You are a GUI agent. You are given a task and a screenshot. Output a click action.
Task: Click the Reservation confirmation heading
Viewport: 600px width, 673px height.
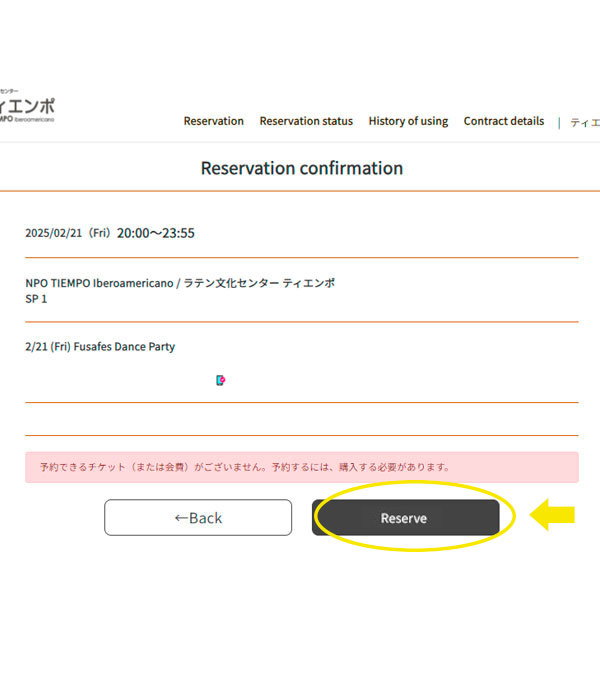pyautogui.click(x=301, y=168)
